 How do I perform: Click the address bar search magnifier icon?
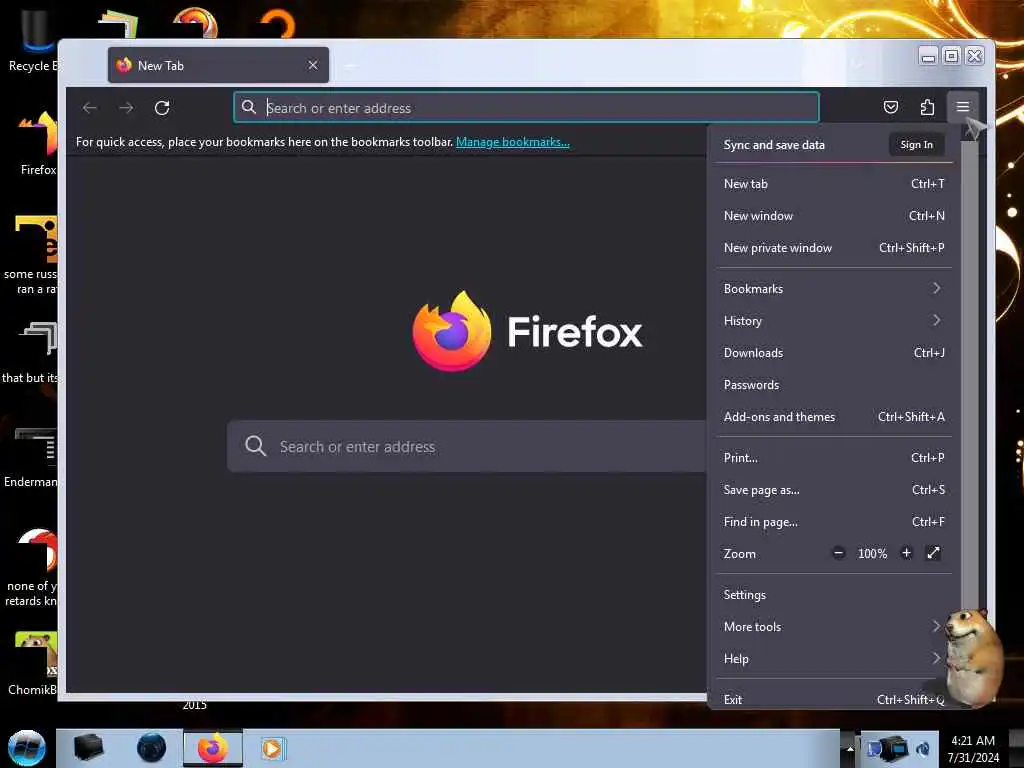pyautogui.click(x=249, y=107)
